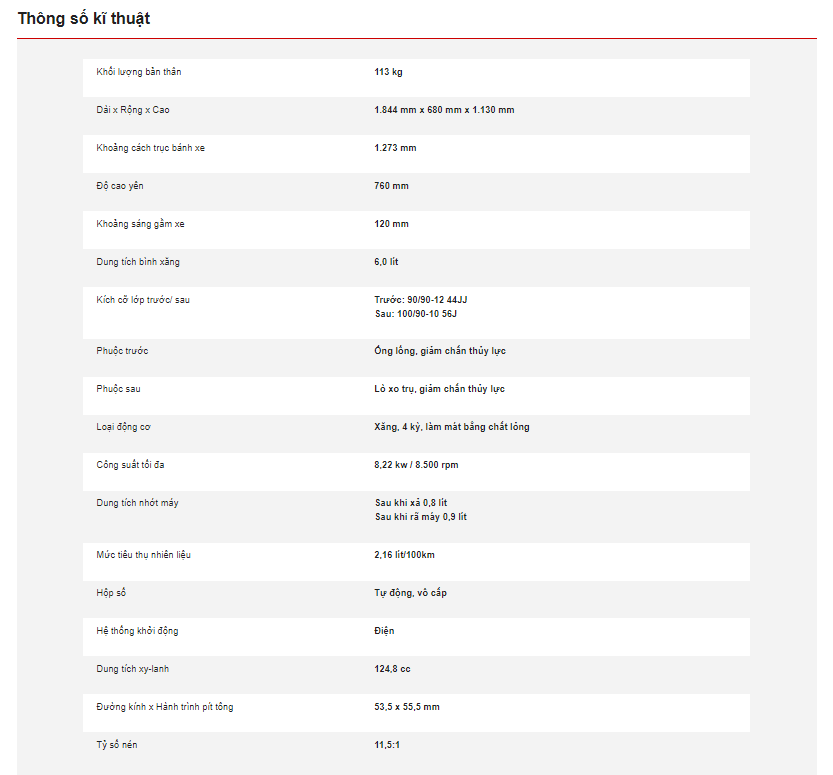
Task: Click the "Dài x Rộng x Cao" label
Action: [126, 110]
